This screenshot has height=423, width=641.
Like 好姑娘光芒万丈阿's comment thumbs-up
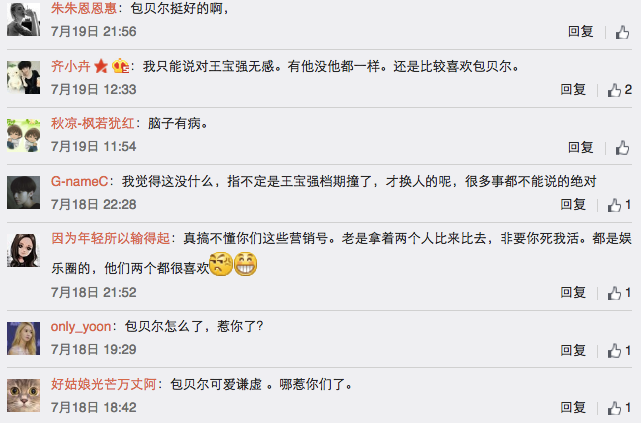coord(614,408)
